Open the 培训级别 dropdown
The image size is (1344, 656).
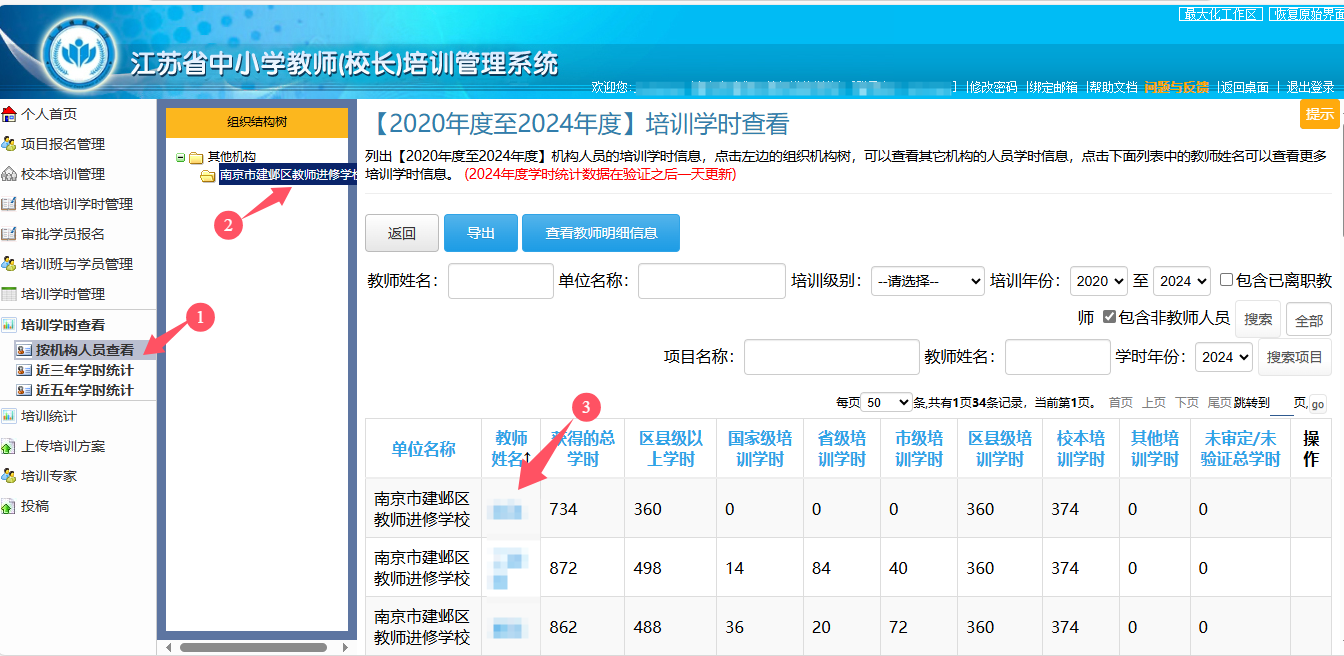click(x=928, y=281)
